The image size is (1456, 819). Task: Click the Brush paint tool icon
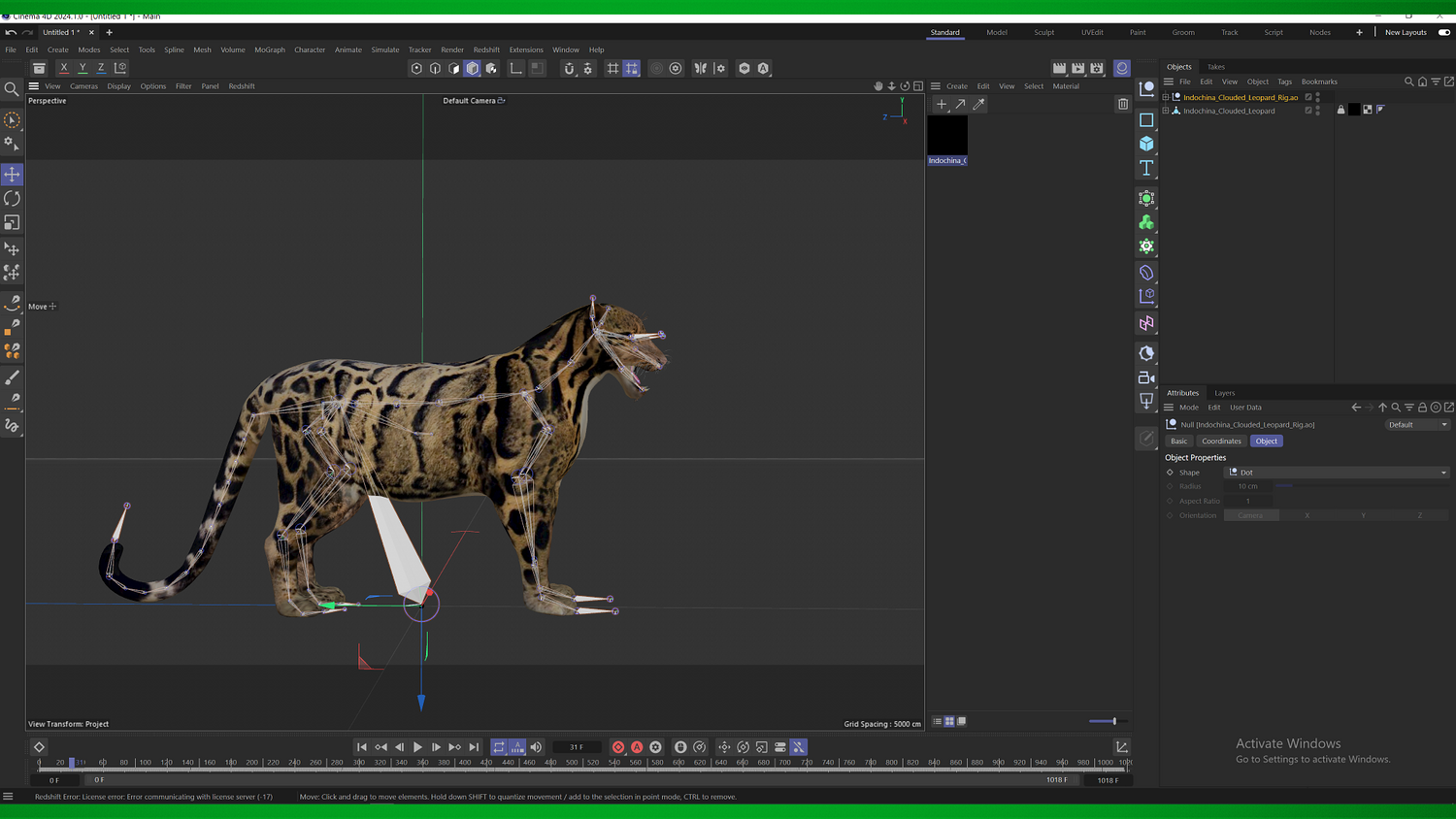[12, 377]
